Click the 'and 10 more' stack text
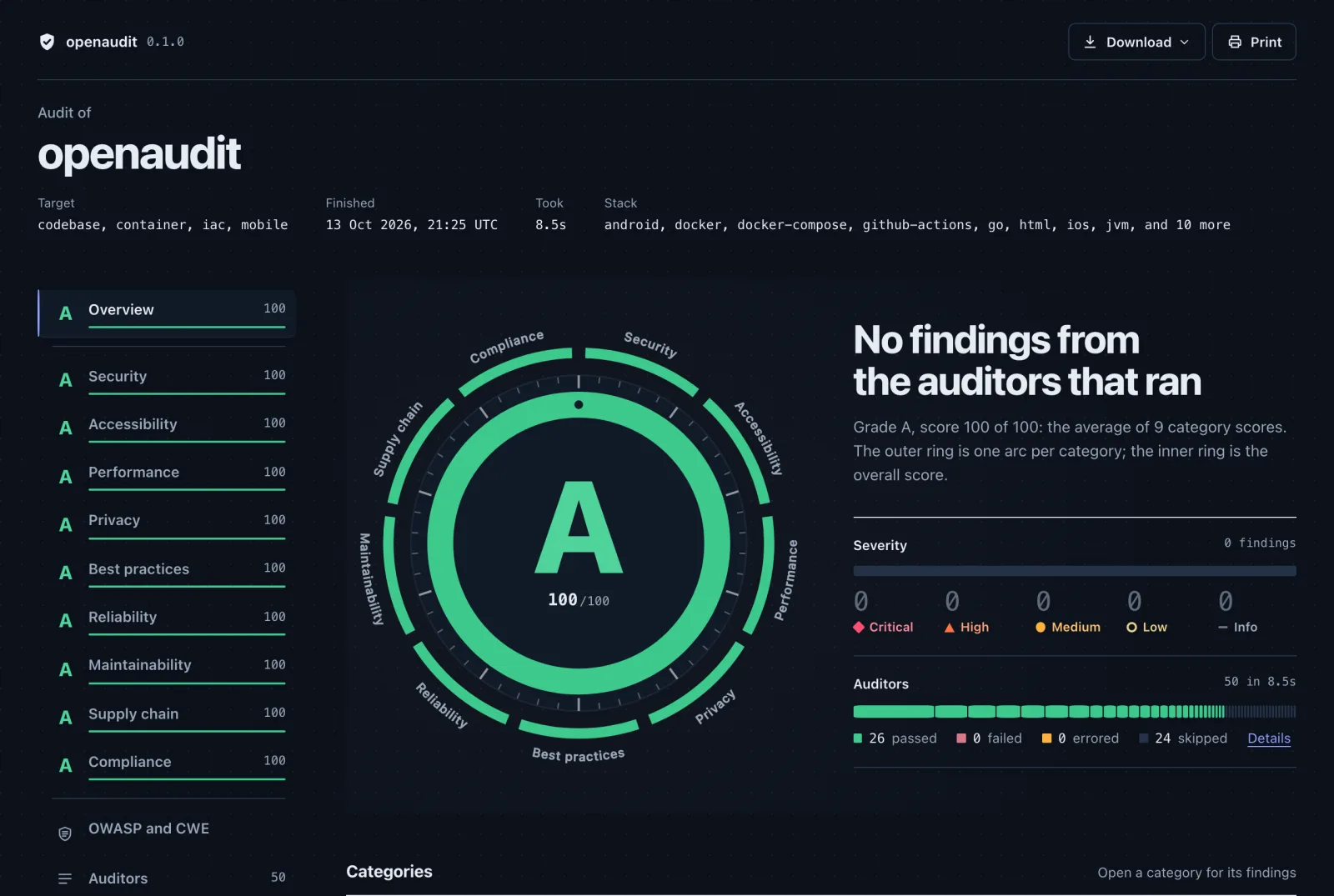Screen dimensions: 1334x896 1187,225
